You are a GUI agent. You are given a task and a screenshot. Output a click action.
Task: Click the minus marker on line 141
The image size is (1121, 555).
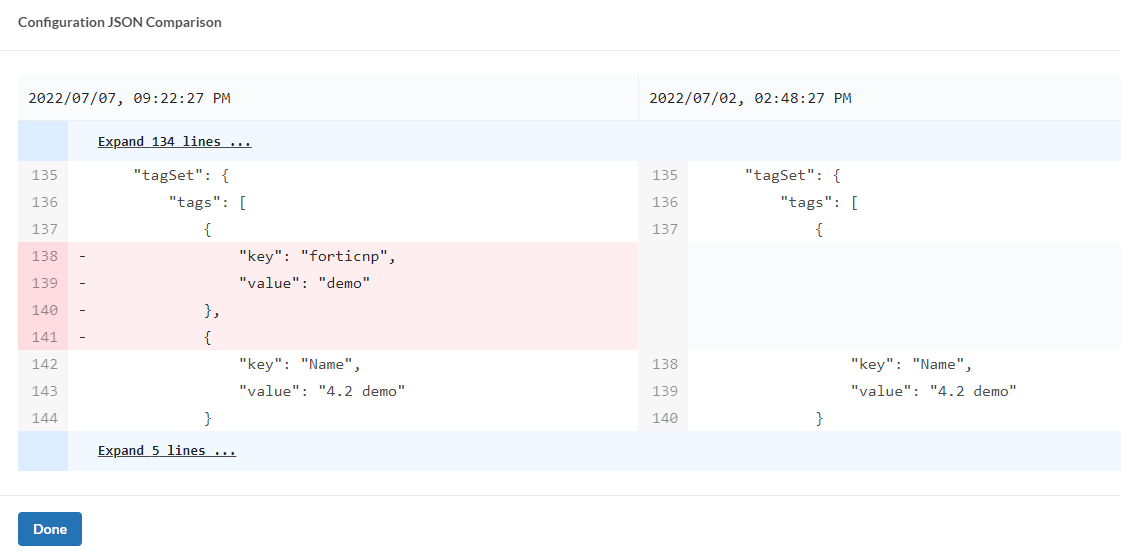[82, 337]
